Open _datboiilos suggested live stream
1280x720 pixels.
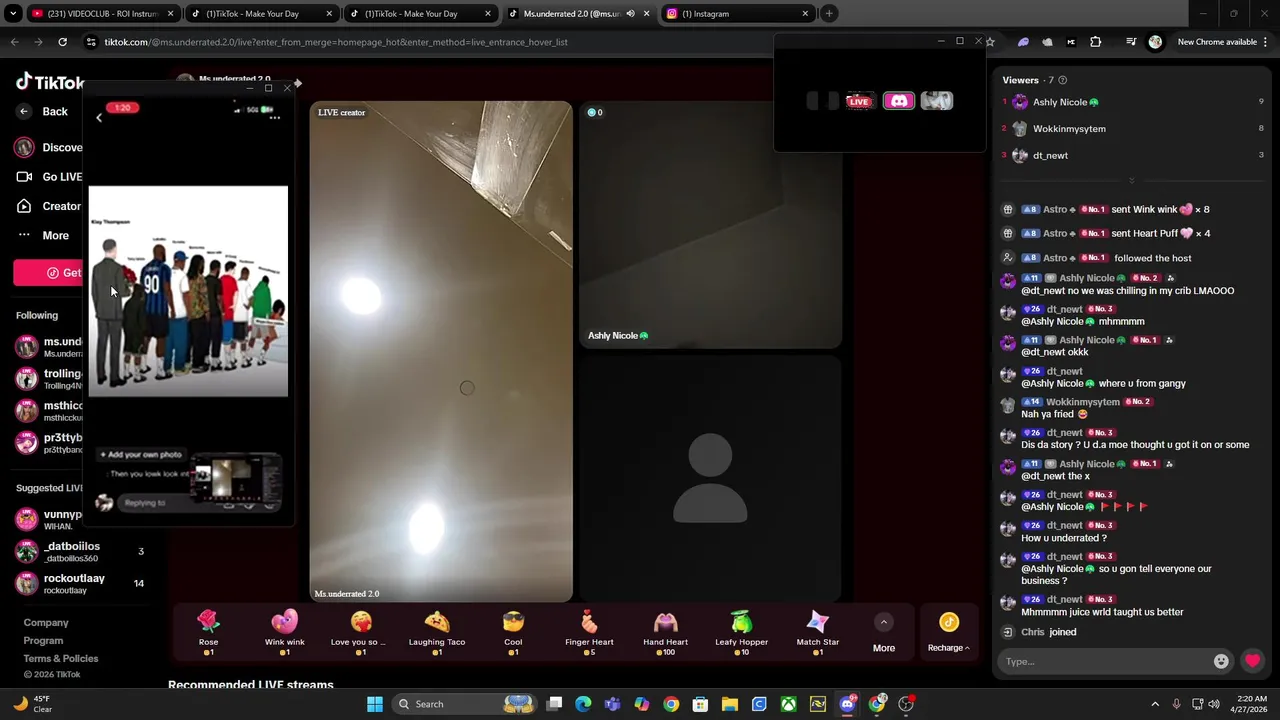[80, 551]
